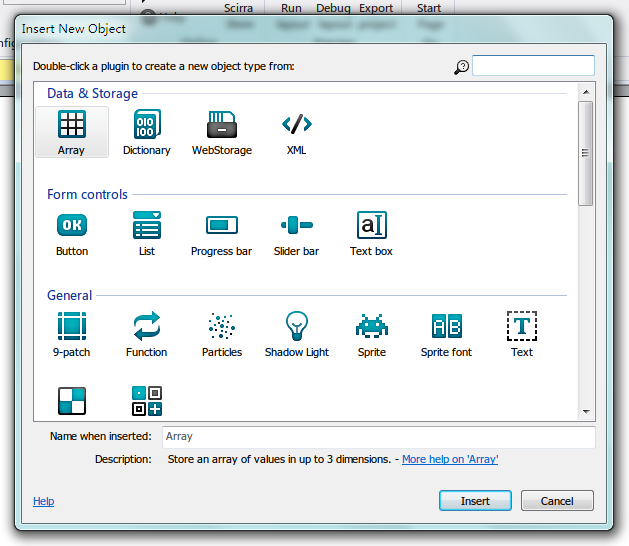Select the Slider bar plugin
The width and height of the screenshot is (629, 546).
(x=296, y=226)
